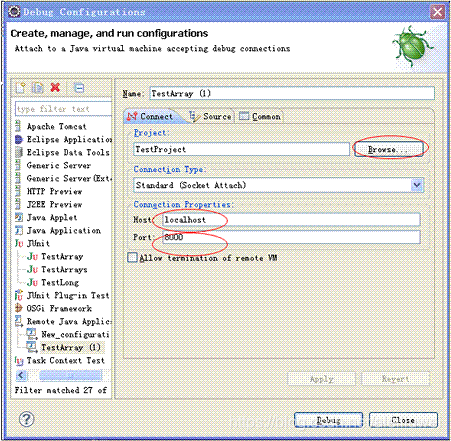Image resolution: width=451 pixels, height=441 pixels.
Task: Click the tree's horizontal scrollbar thumb
Action: tap(70, 375)
